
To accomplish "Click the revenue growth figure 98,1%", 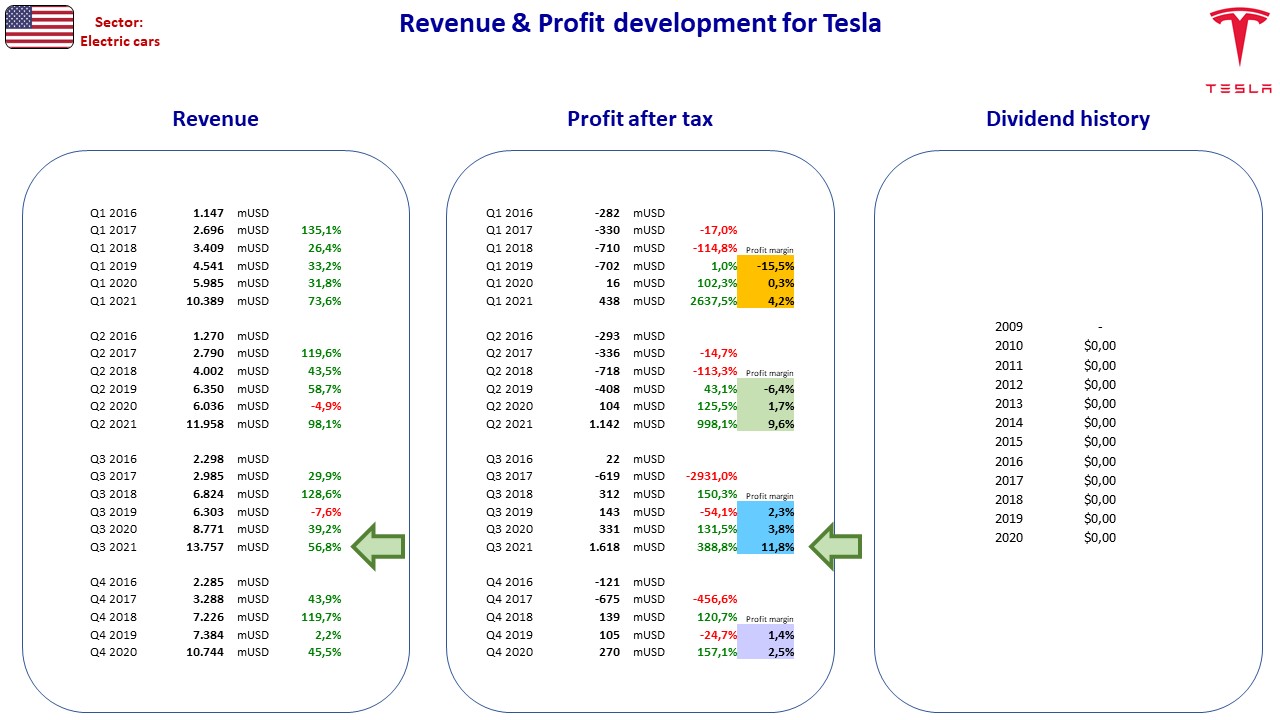I will (x=324, y=424).
